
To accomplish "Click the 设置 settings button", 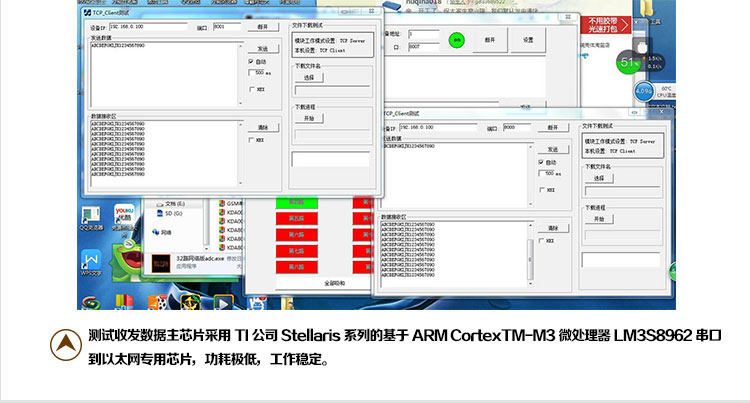I will click(528, 40).
